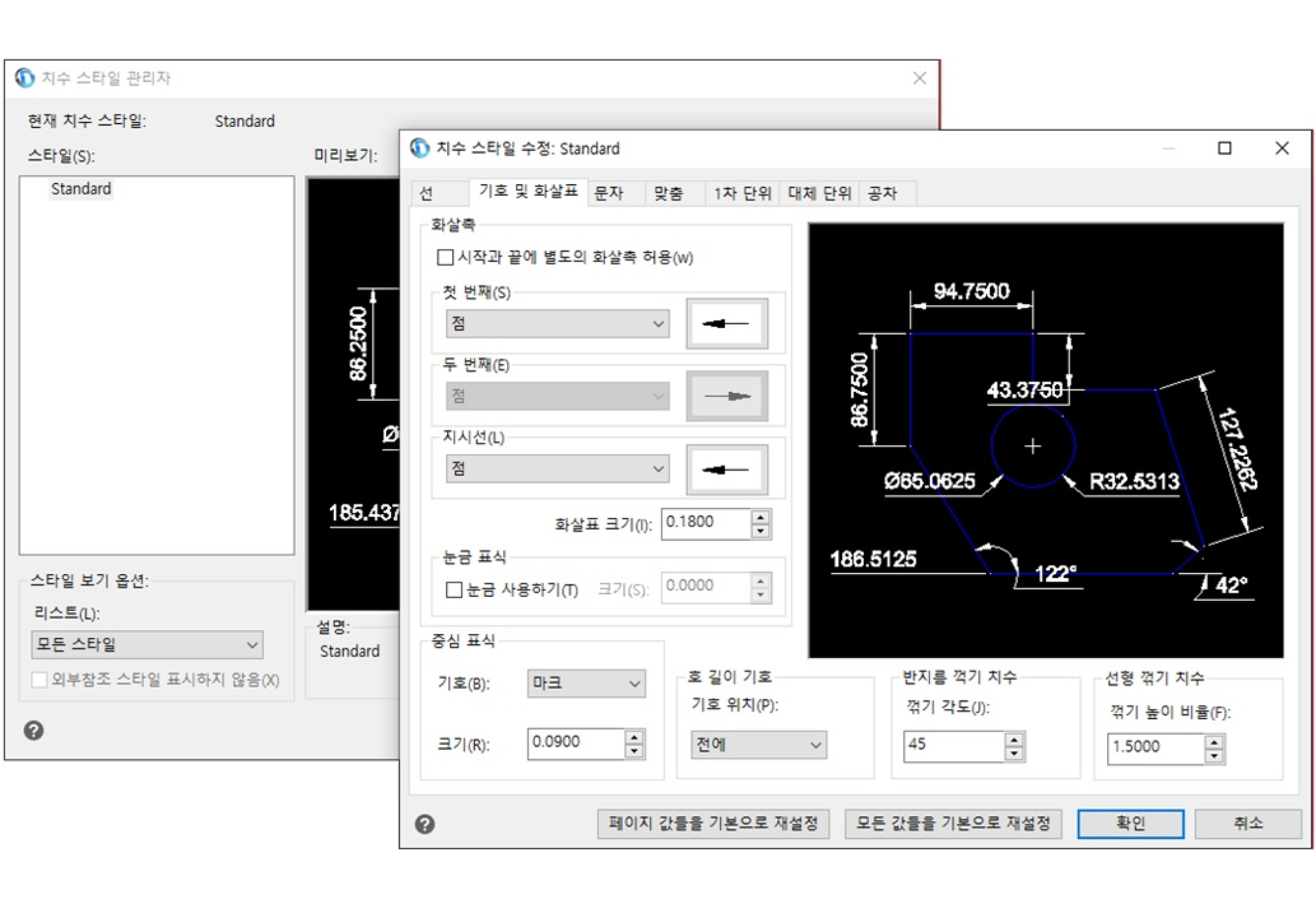Viewport: 1316px width, 906px height.
Task: Decrease 꺾기 높이 비율 with the down spinner
Action: click(x=1214, y=756)
